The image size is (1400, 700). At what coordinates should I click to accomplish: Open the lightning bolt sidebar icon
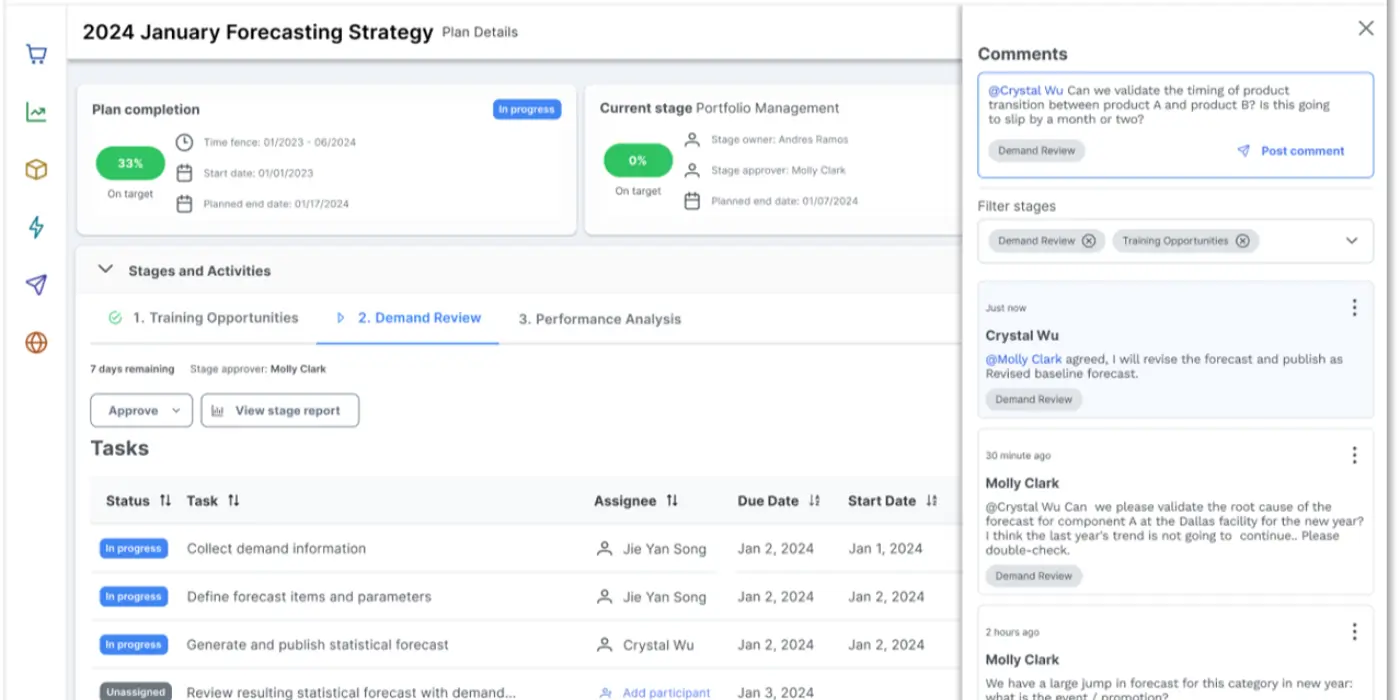(36, 227)
